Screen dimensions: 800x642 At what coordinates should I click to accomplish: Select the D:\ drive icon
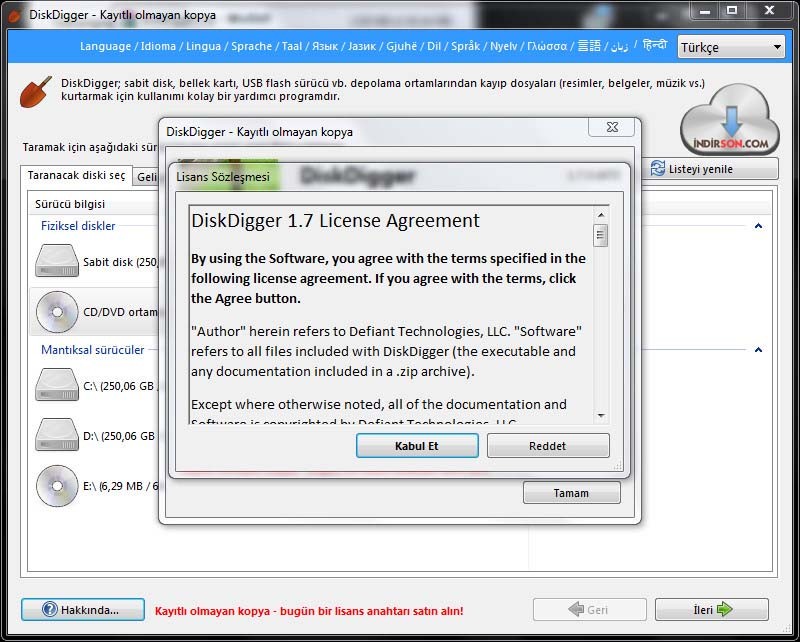point(57,435)
